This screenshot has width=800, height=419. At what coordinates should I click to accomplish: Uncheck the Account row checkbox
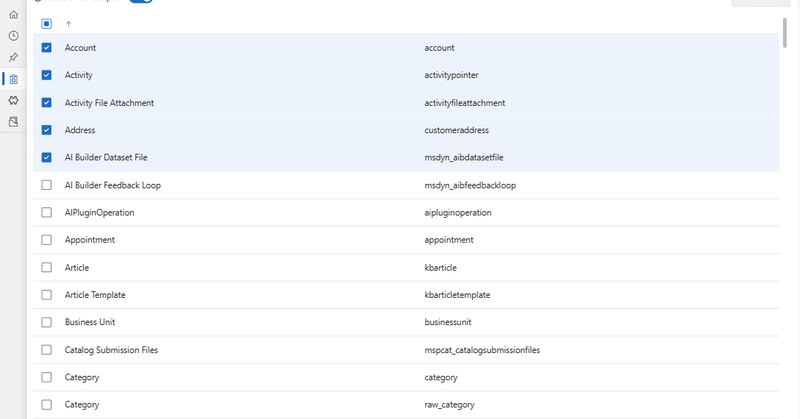(x=46, y=47)
